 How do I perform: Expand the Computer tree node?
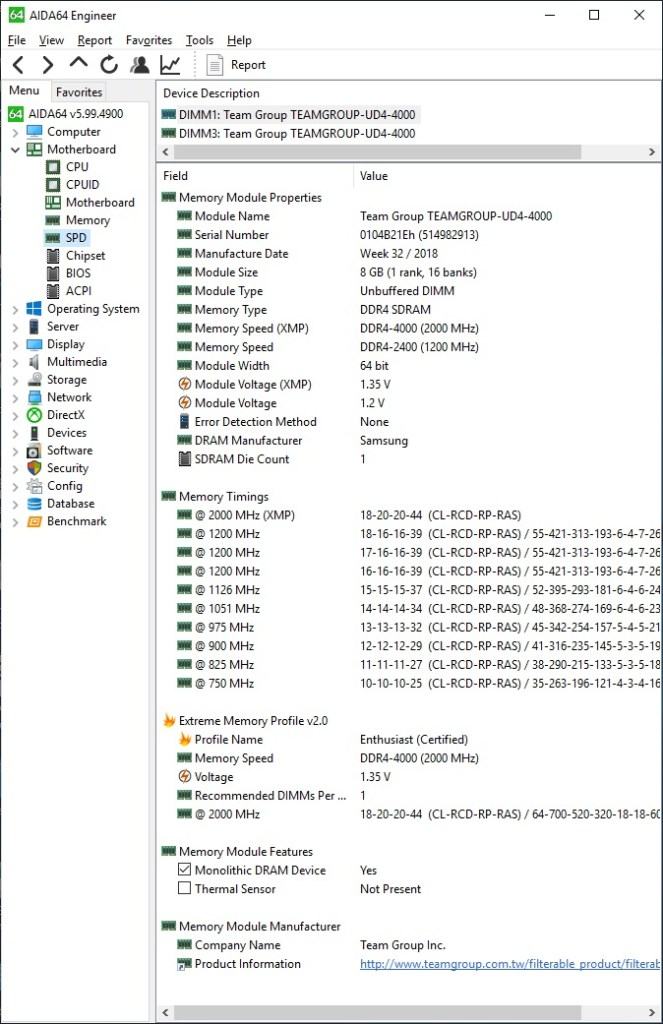click(15, 132)
